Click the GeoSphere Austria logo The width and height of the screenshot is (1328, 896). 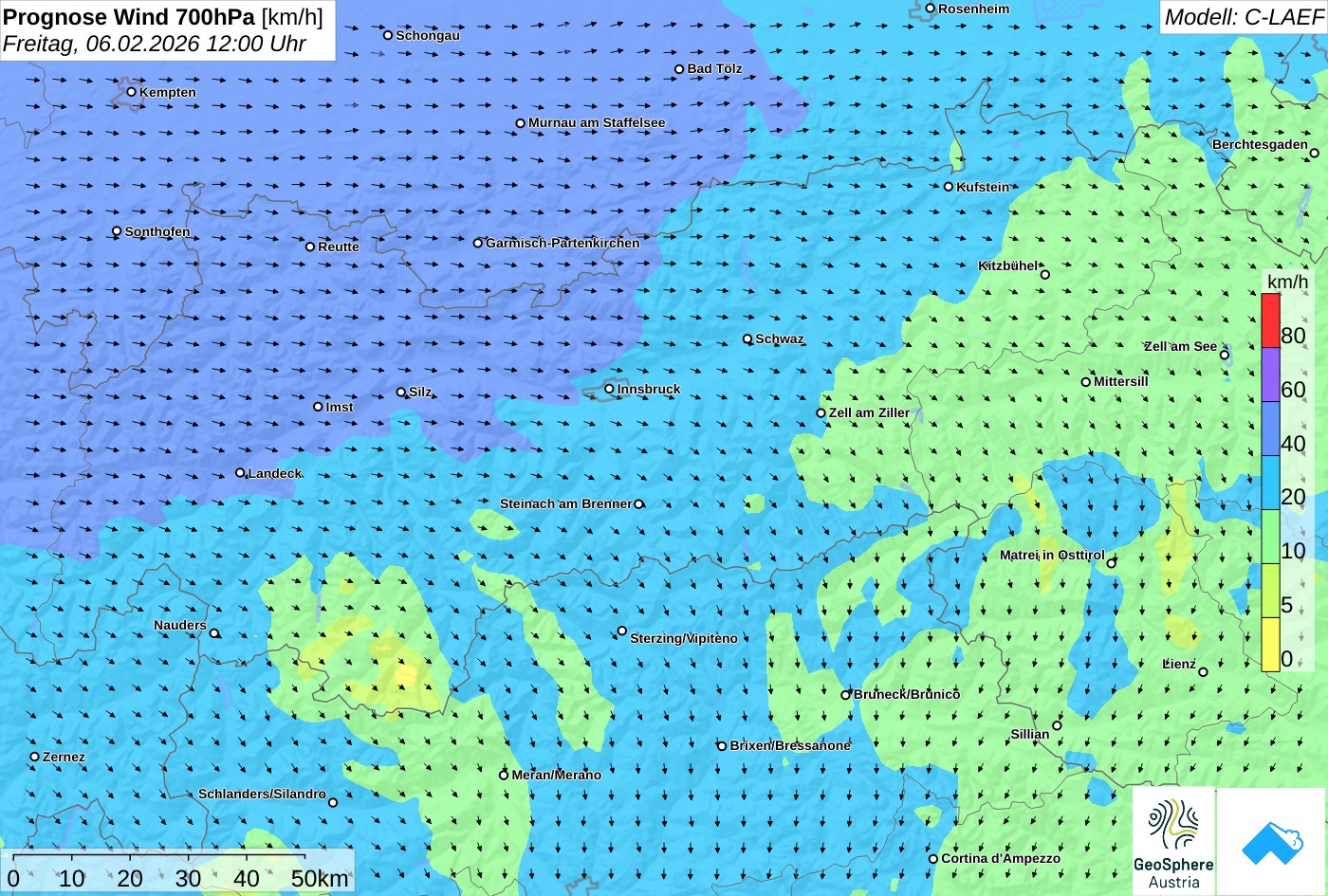tap(1173, 841)
